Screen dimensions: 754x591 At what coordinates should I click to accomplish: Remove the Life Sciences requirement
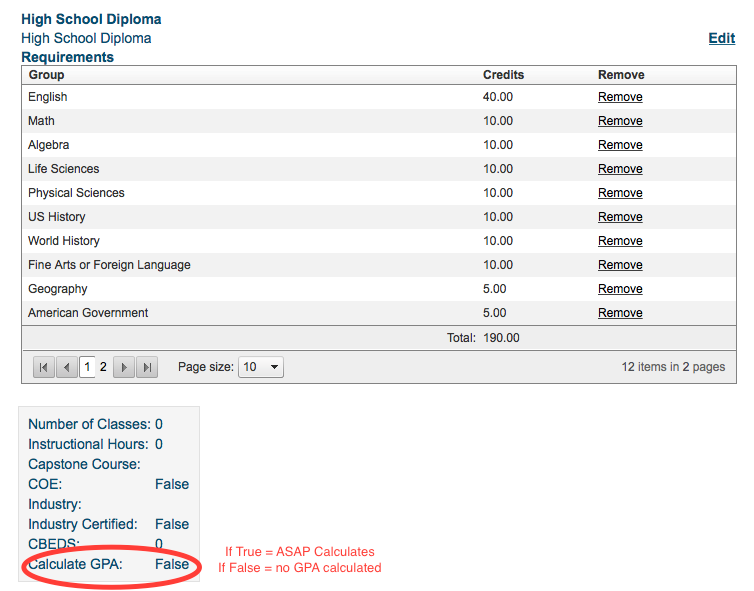click(620, 169)
